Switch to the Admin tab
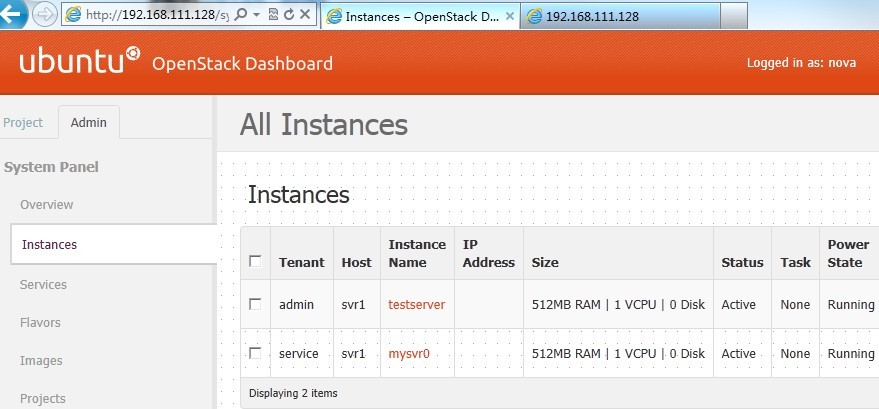 point(89,122)
